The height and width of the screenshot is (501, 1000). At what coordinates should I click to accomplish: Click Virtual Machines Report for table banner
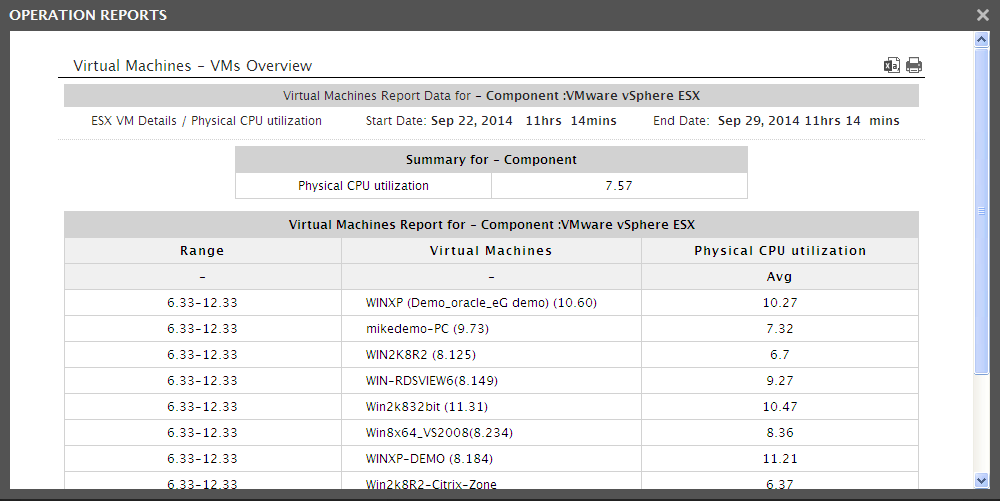(x=491, y=224)
